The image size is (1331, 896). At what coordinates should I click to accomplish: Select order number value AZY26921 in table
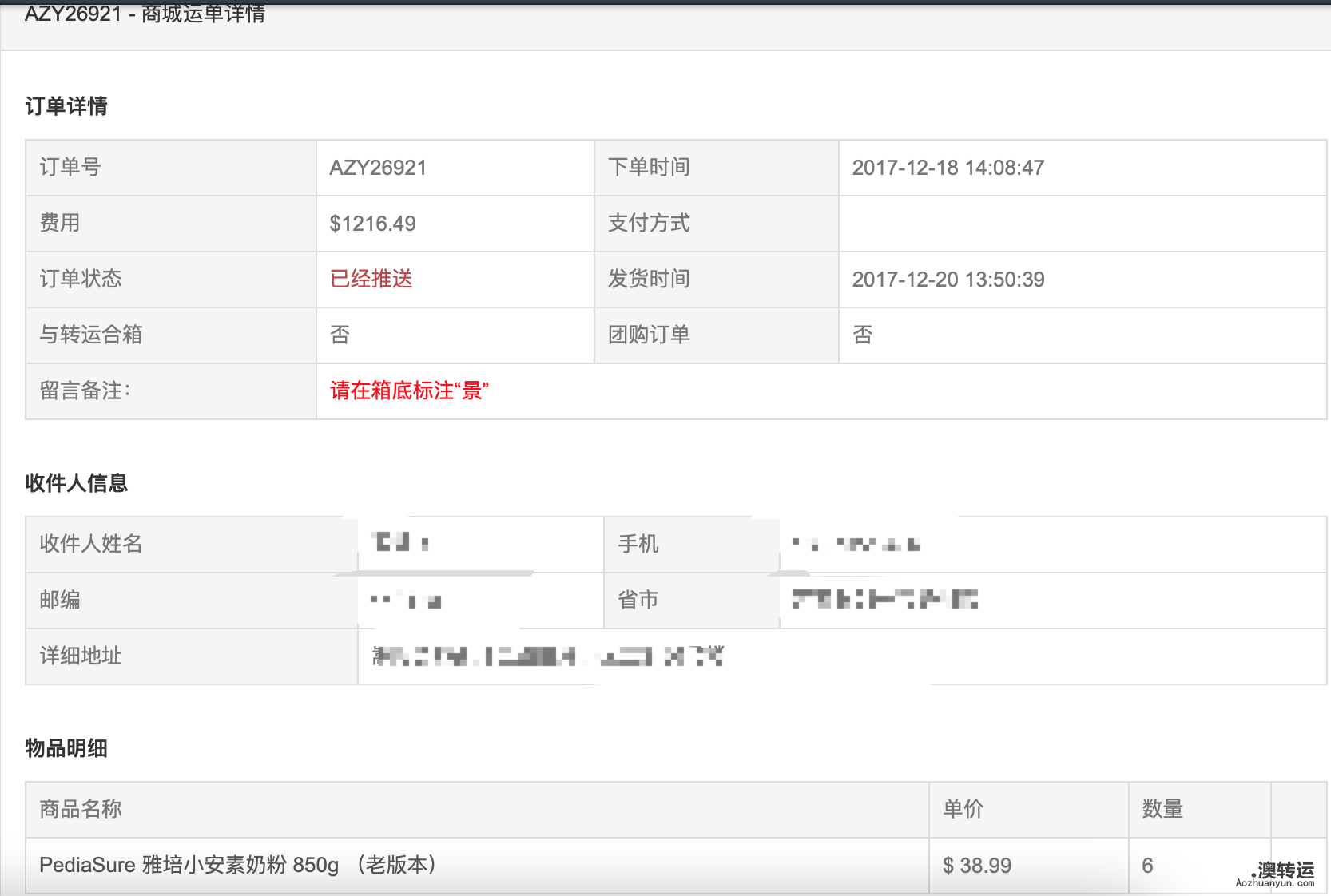pyautogui.click(x=378, y=168)
